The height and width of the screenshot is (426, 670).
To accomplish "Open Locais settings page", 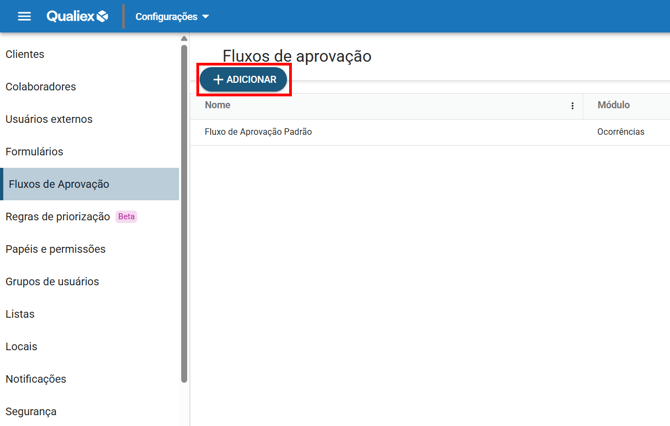I will click(21, 347).
